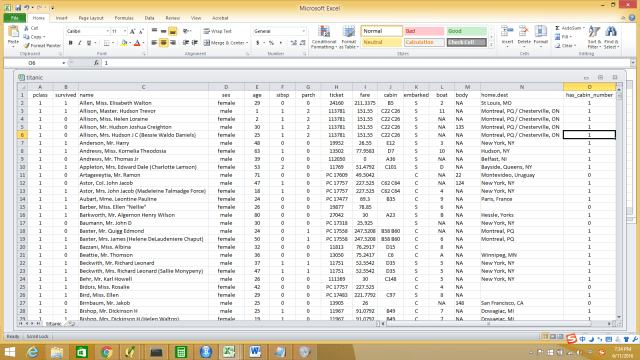Switch to the Data tab
The width and height of the screenshot is (640, 360).
pyautogui.click(x=149, y=18)
